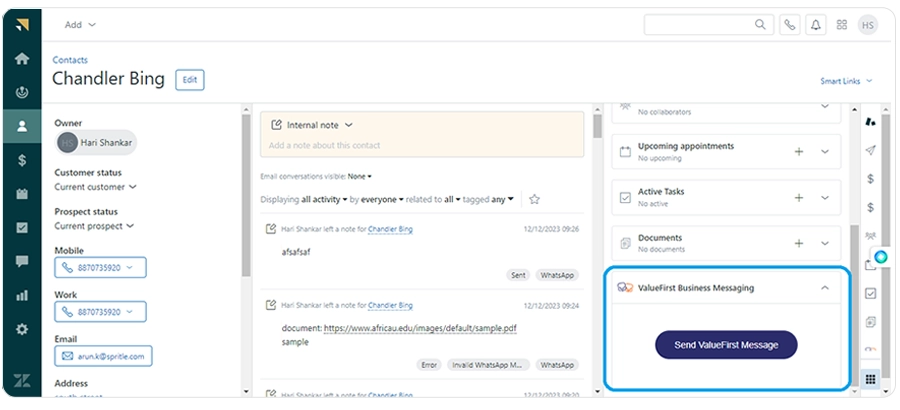
Task: Click Mobile number 8870735920 button
Action: [x=100, y=268]
